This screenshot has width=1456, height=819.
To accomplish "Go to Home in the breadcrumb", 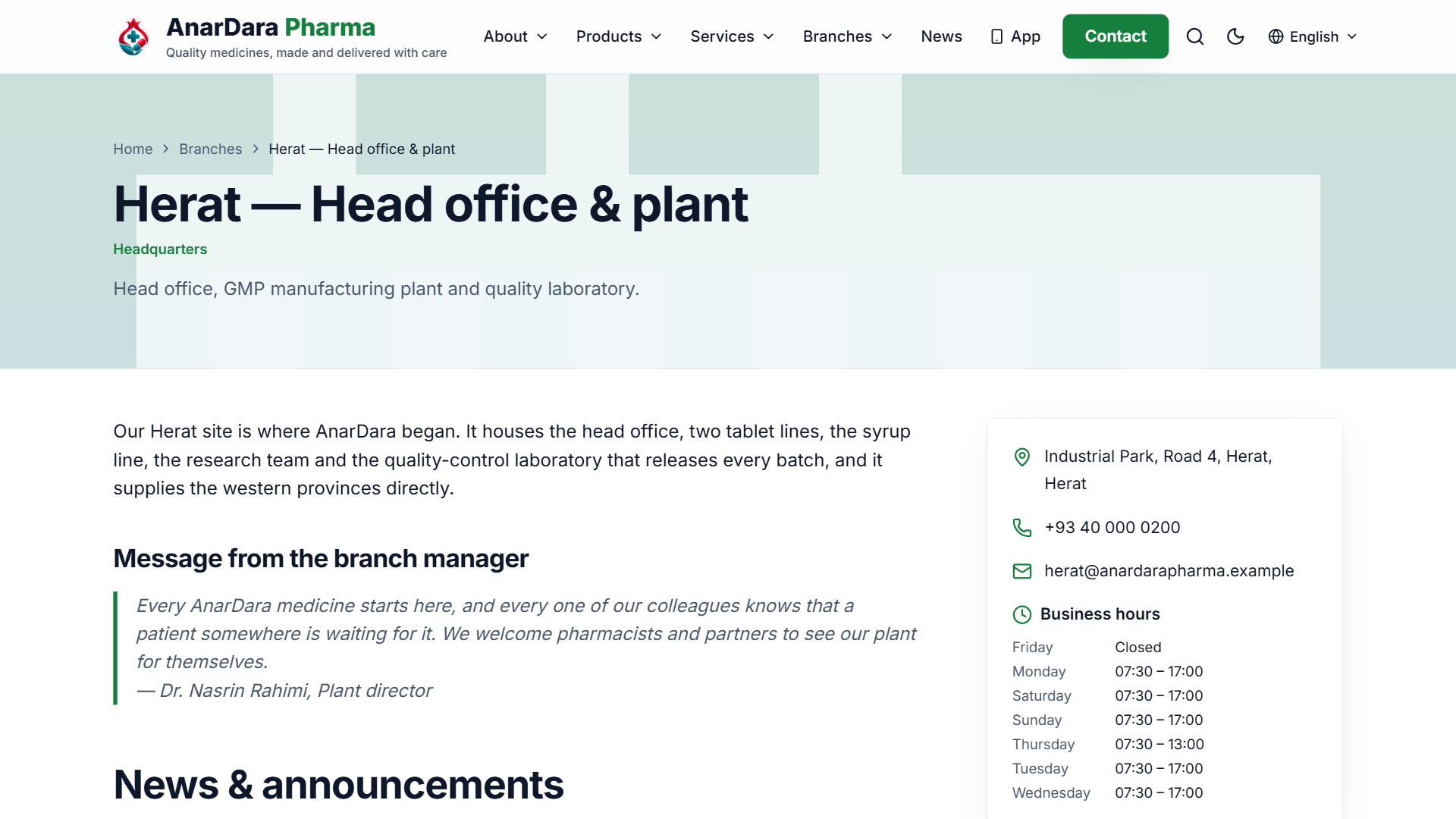I will [x=133, y=149].
